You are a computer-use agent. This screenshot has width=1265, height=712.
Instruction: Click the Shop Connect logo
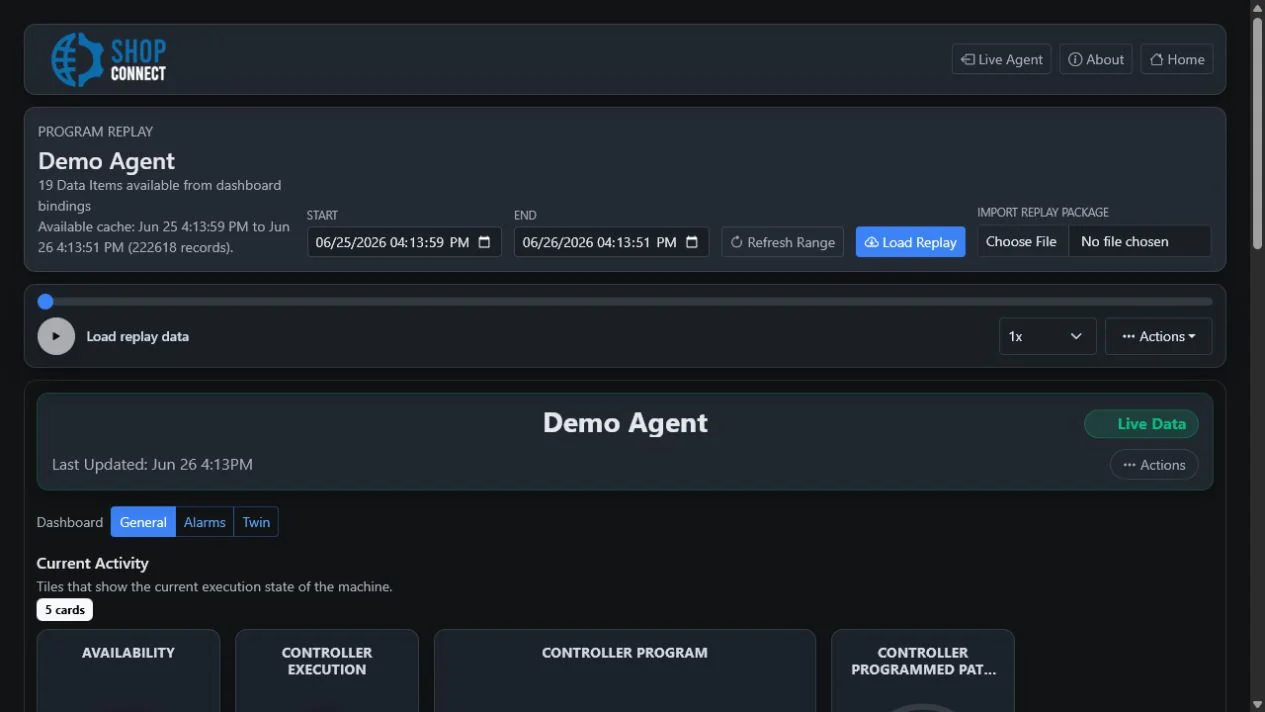click(x=109, y=59)
